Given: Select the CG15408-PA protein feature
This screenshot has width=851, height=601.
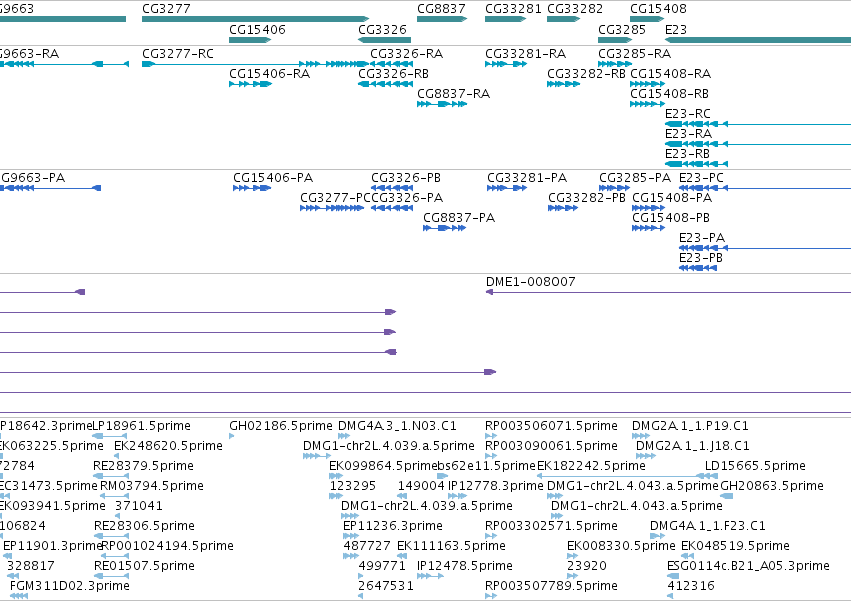Looking at the screenshot, I should (x=649, y=208).
